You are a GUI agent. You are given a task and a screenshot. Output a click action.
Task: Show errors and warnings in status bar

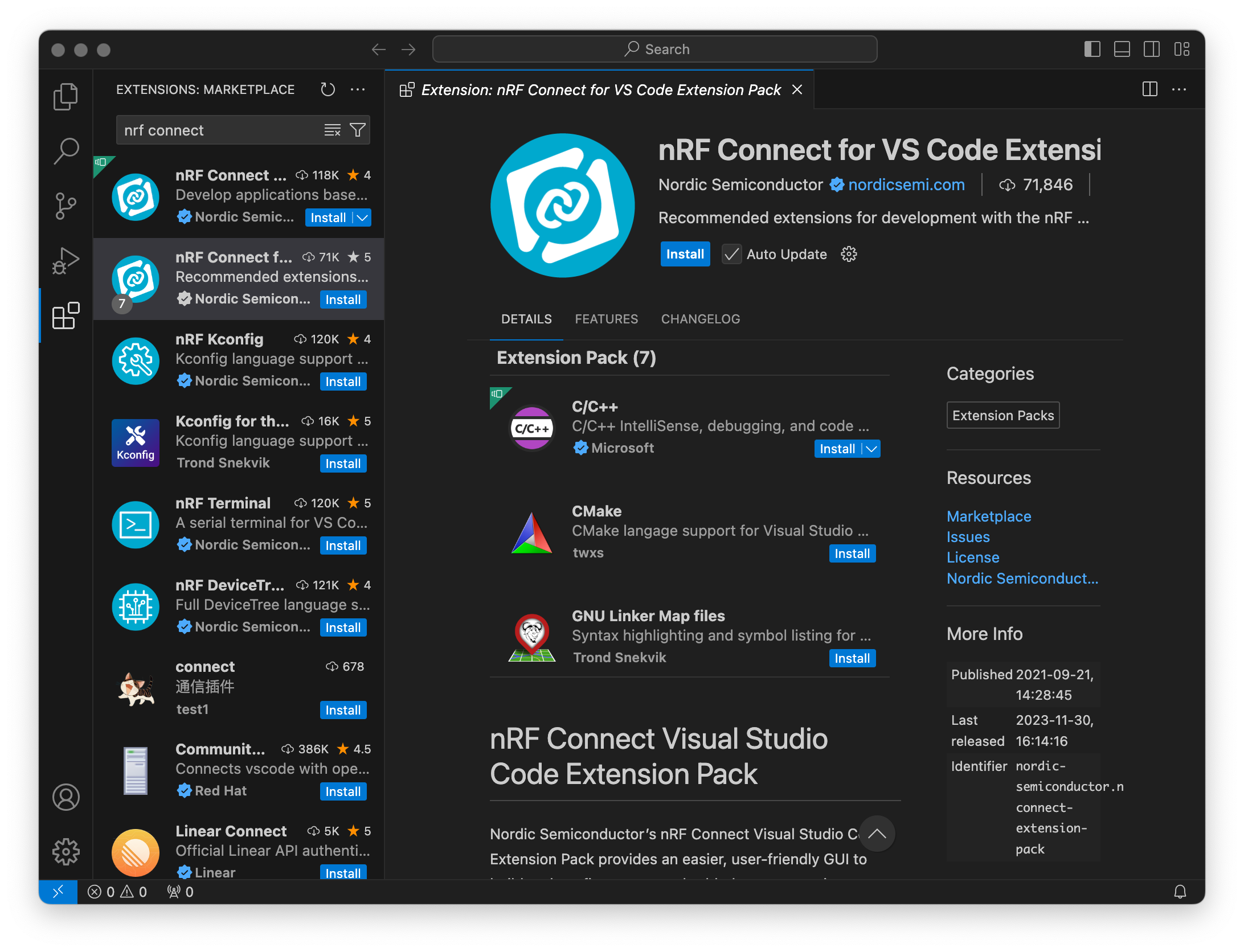click(117, 892)
